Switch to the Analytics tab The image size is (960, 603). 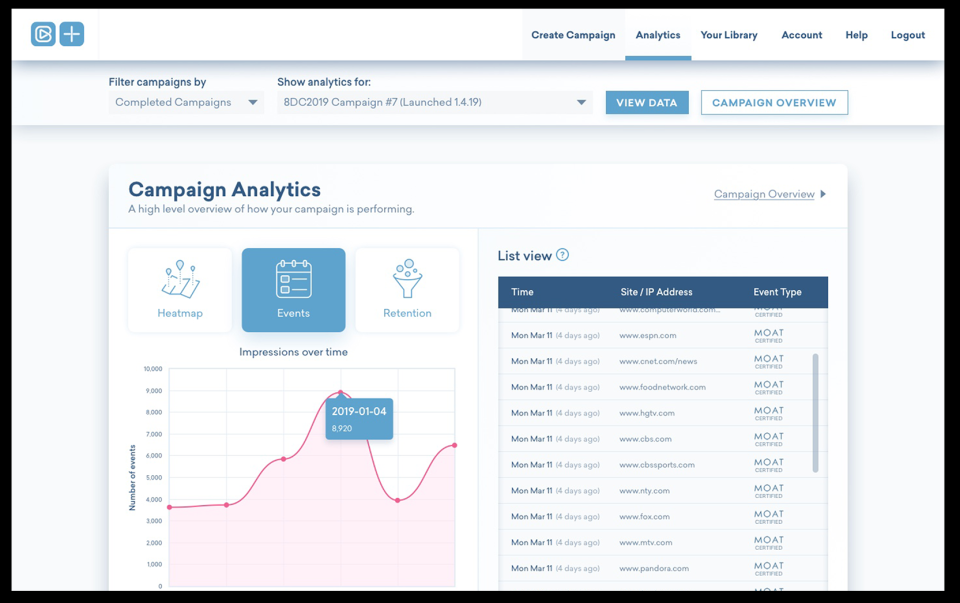coord(657,34)
